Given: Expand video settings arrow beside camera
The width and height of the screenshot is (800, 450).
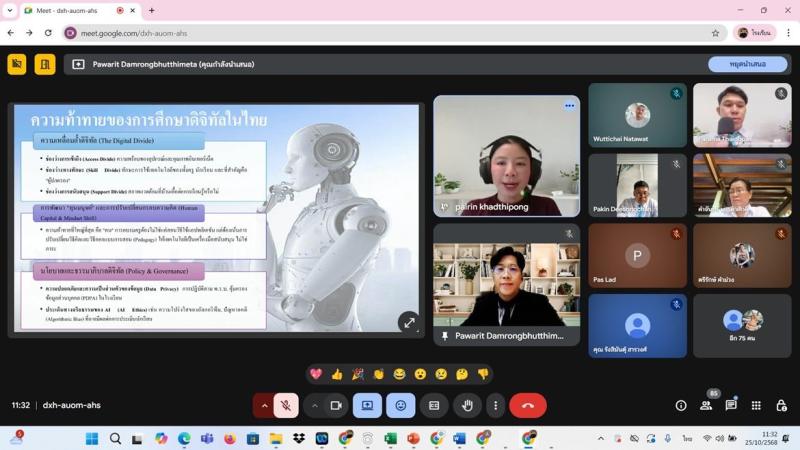Looking at the screenshot, I should coord(314,405).
